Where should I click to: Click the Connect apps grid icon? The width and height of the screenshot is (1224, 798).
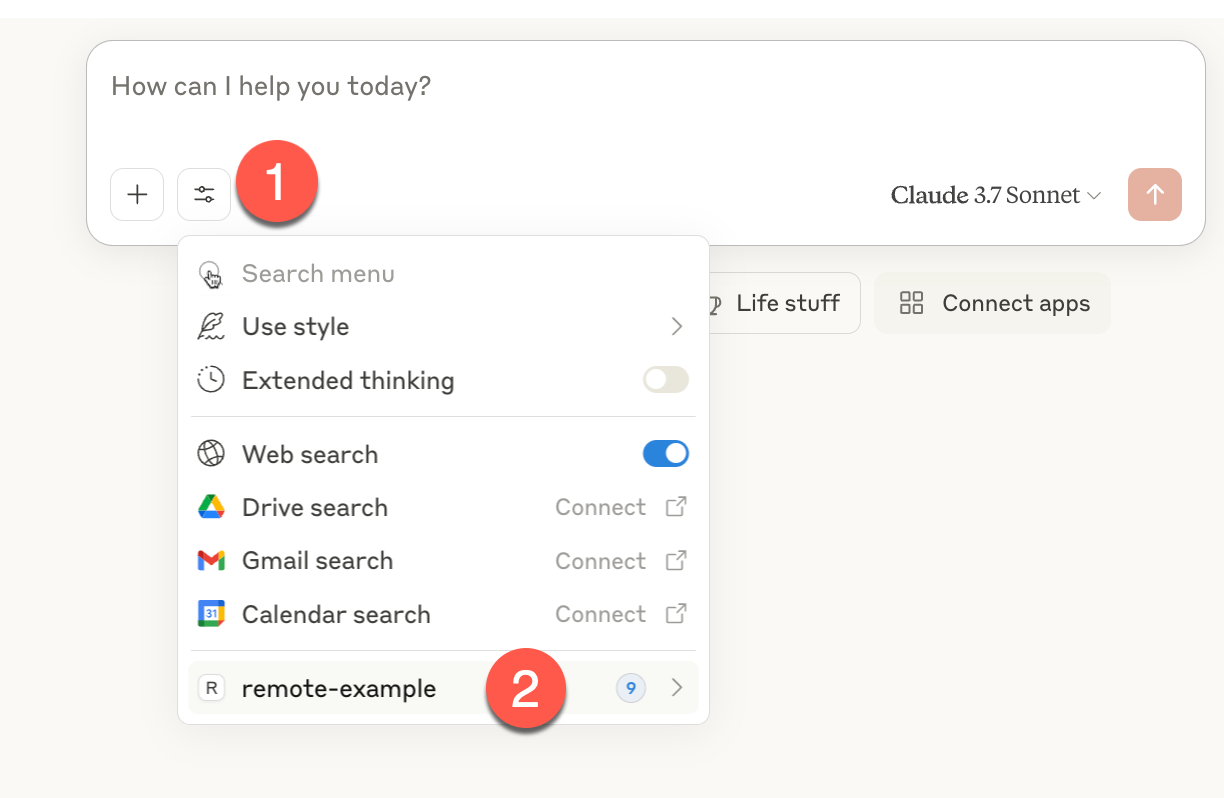tap(911, 303)
